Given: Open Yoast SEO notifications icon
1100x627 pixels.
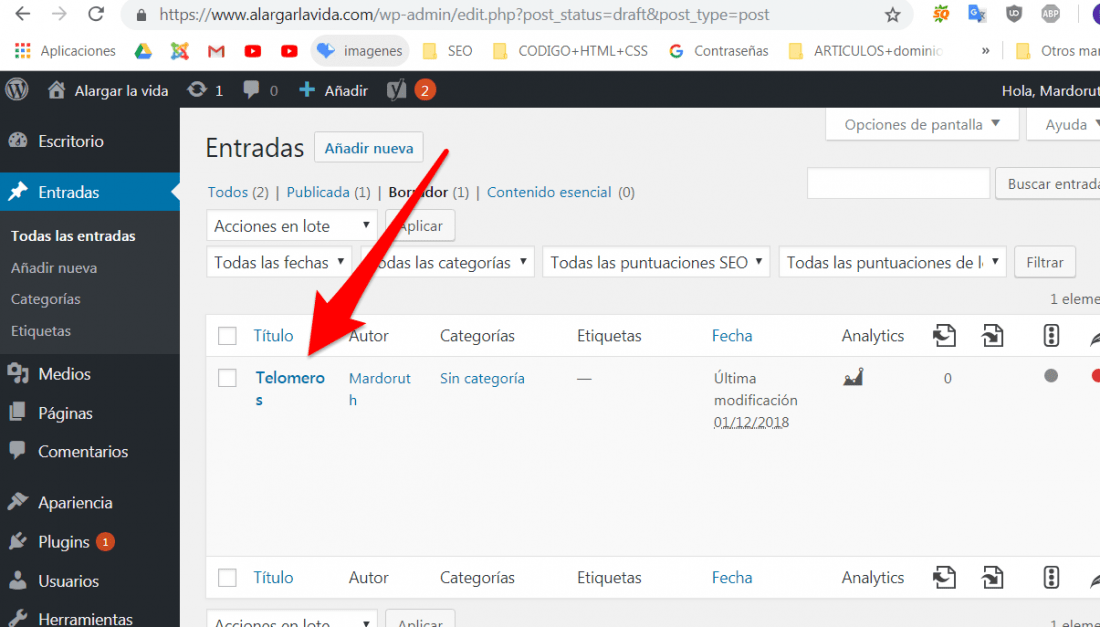Looking at the screenshot, I should 411,90.
